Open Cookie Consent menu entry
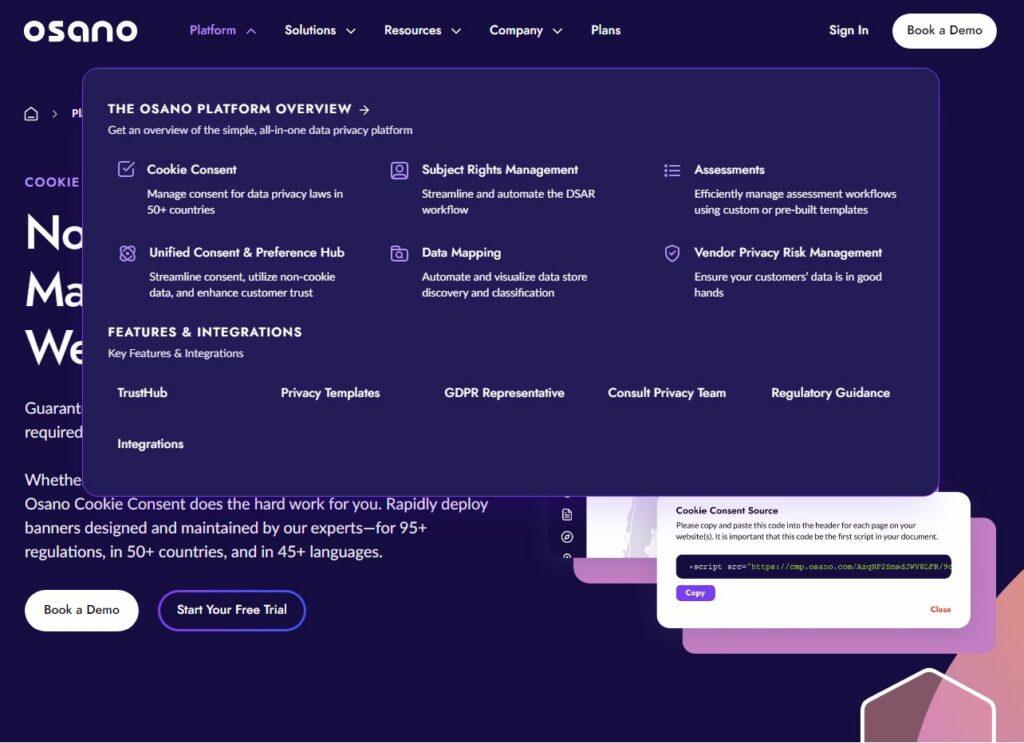 pos(191,170)
